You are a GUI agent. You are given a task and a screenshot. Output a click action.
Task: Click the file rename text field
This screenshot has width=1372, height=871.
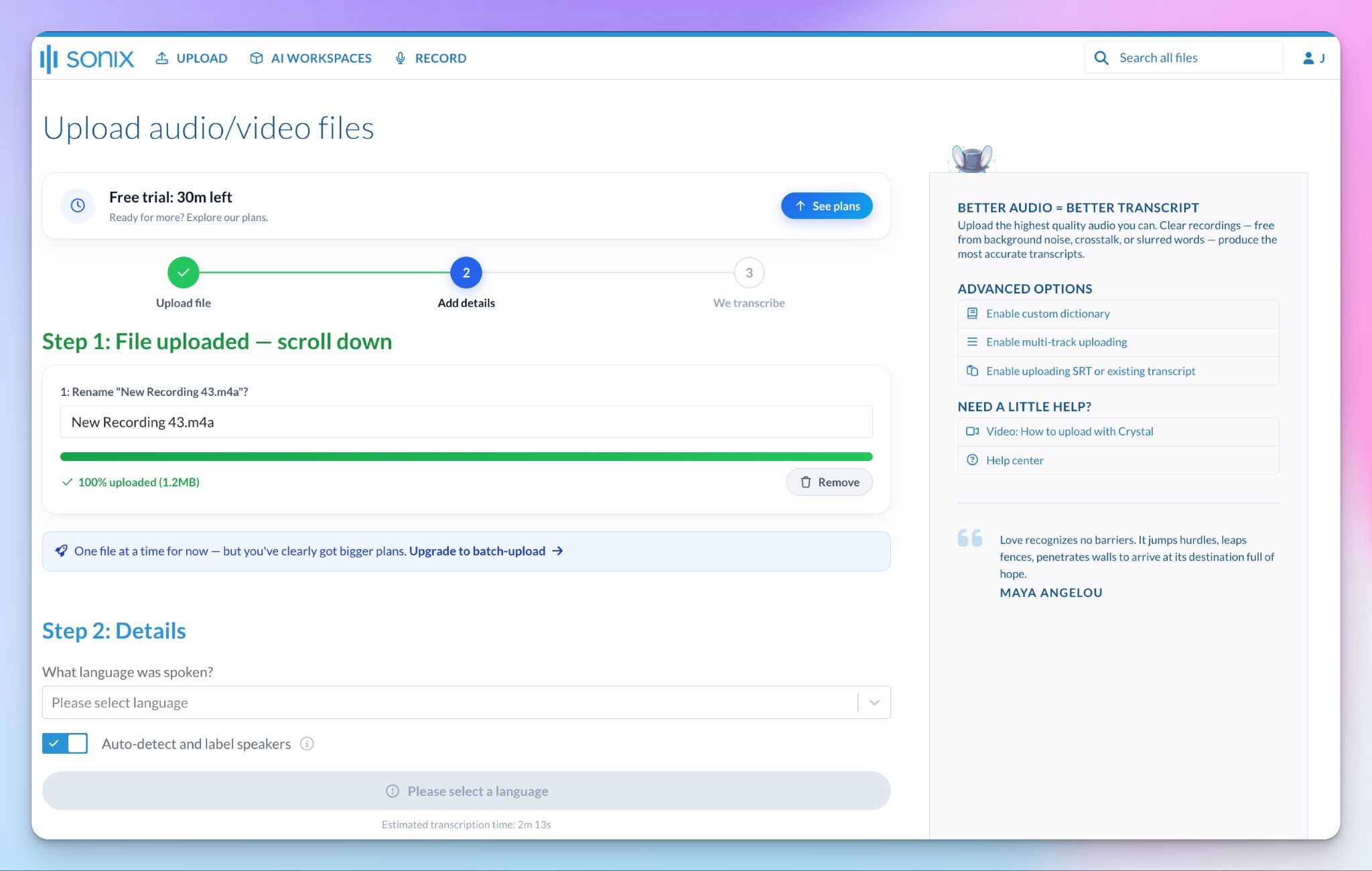click(466, 422)
